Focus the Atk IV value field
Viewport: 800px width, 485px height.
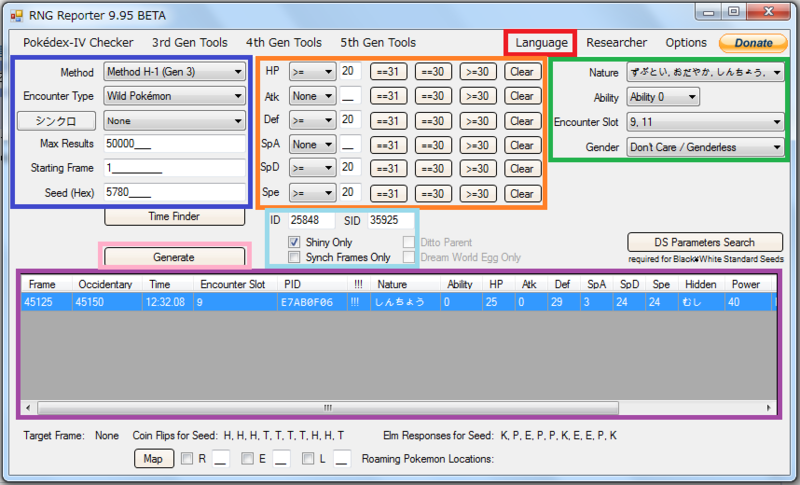tap(351, 96)
